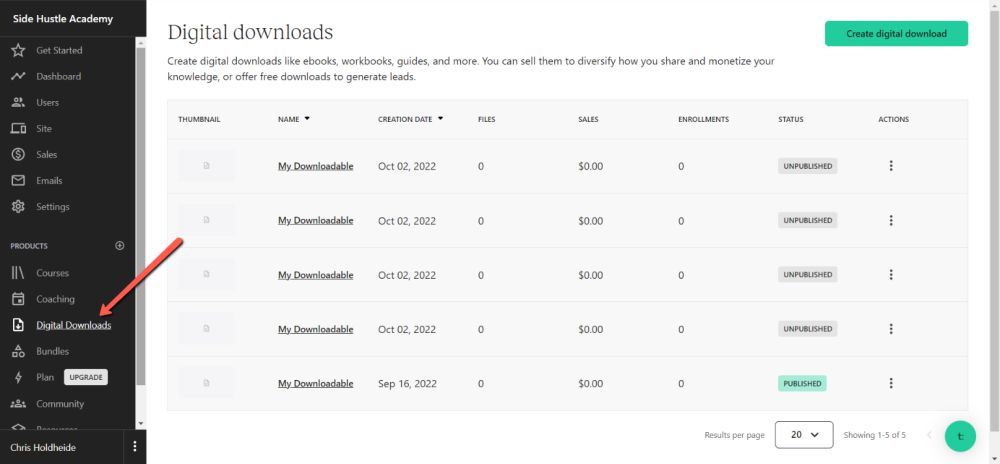Click the Get Started star icon

[x=18, y=50]
